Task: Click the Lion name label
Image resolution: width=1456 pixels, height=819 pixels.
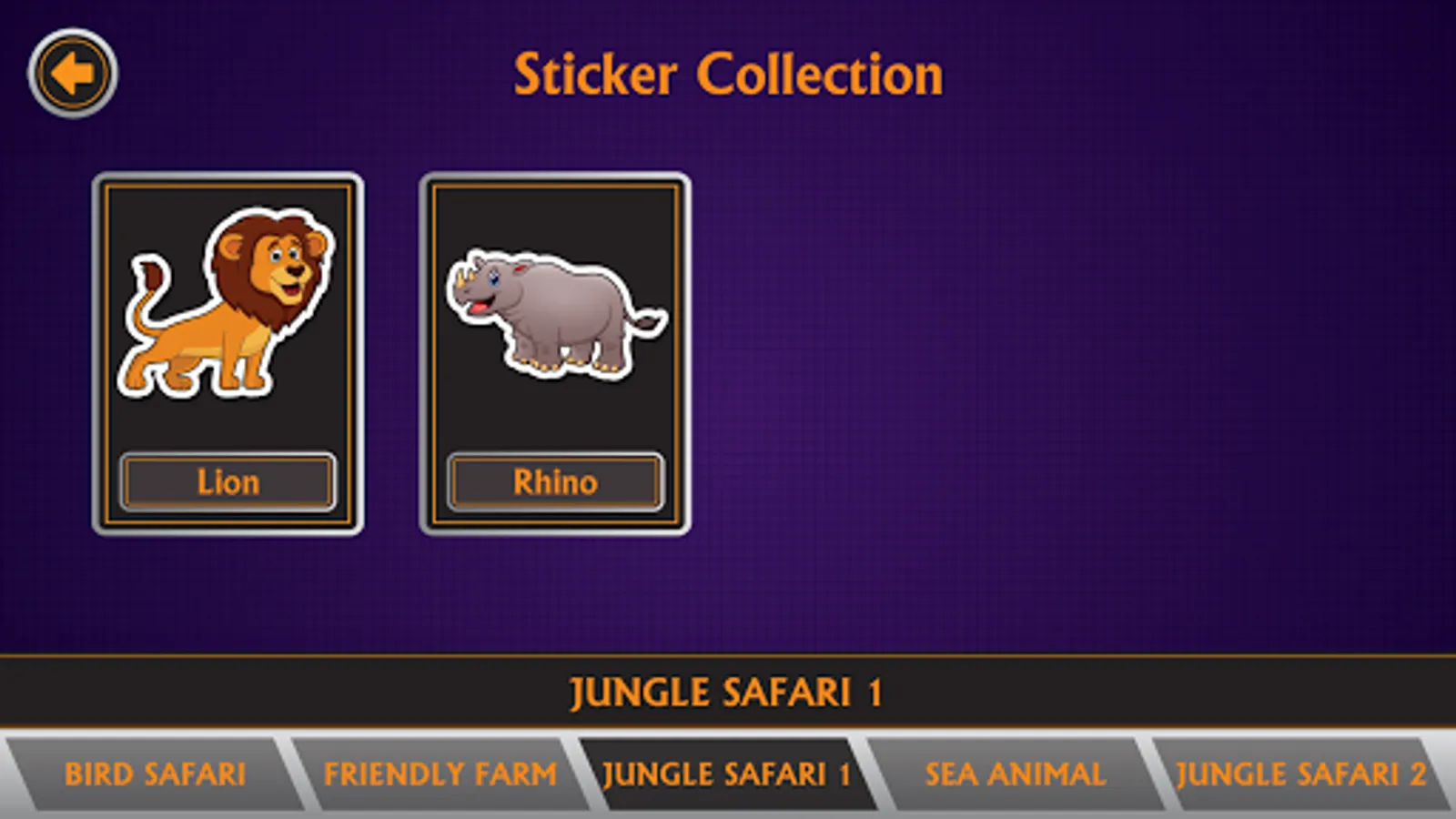Action: pyautogui.click(x=227, y=481)
